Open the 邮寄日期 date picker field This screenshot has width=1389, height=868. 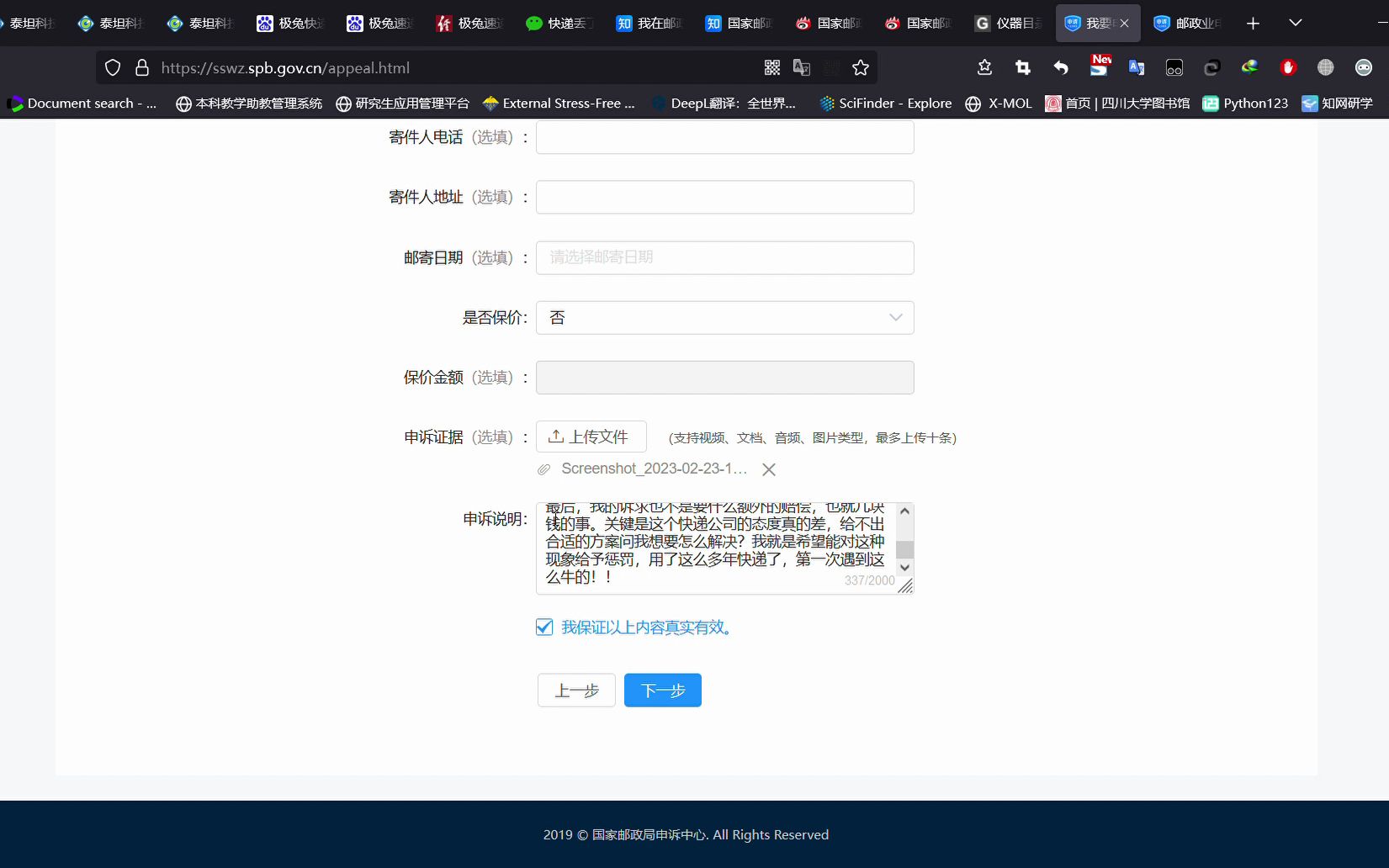click(725, 257)
